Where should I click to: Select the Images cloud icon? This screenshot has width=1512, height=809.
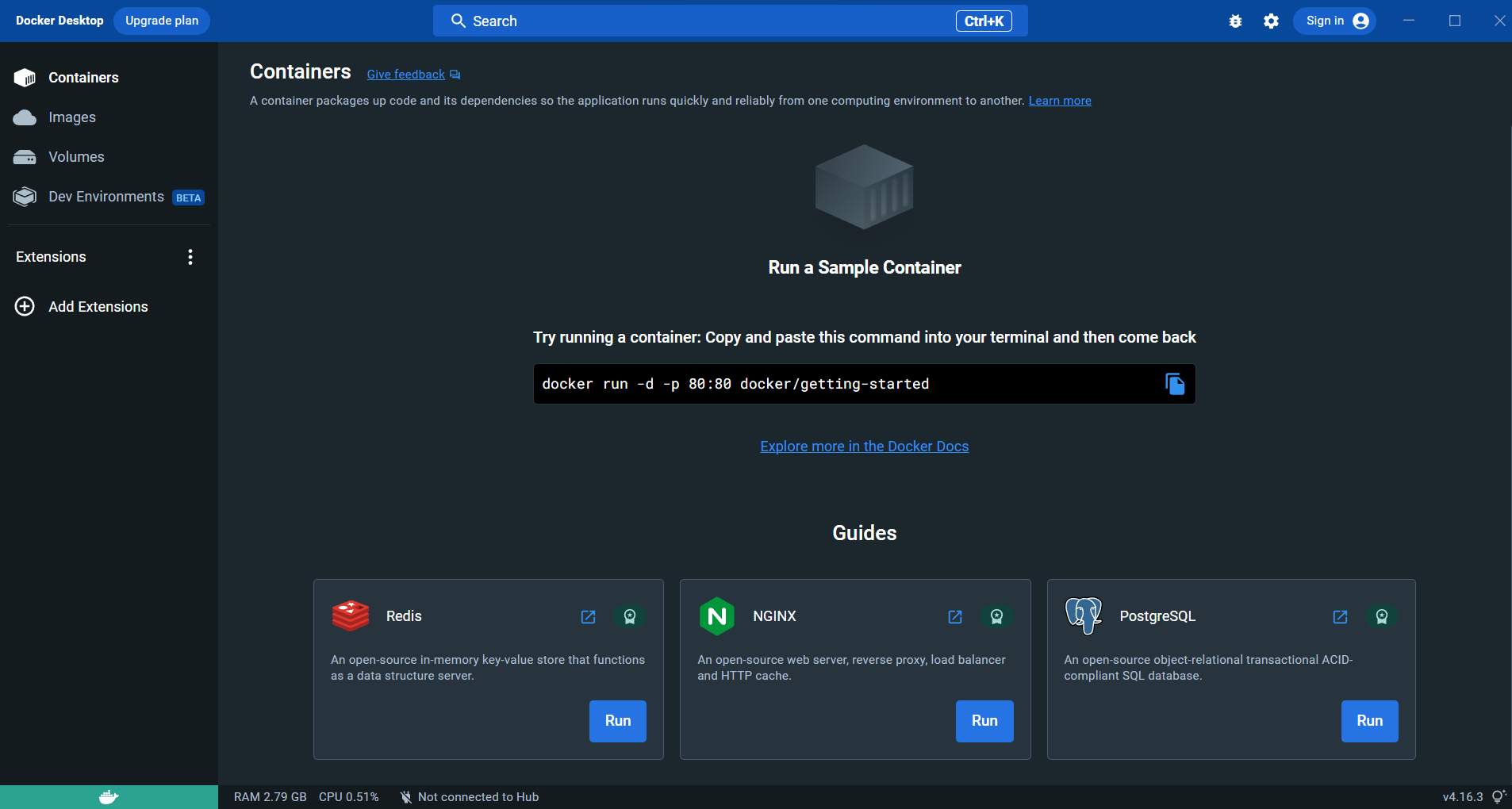pos(25,117)
